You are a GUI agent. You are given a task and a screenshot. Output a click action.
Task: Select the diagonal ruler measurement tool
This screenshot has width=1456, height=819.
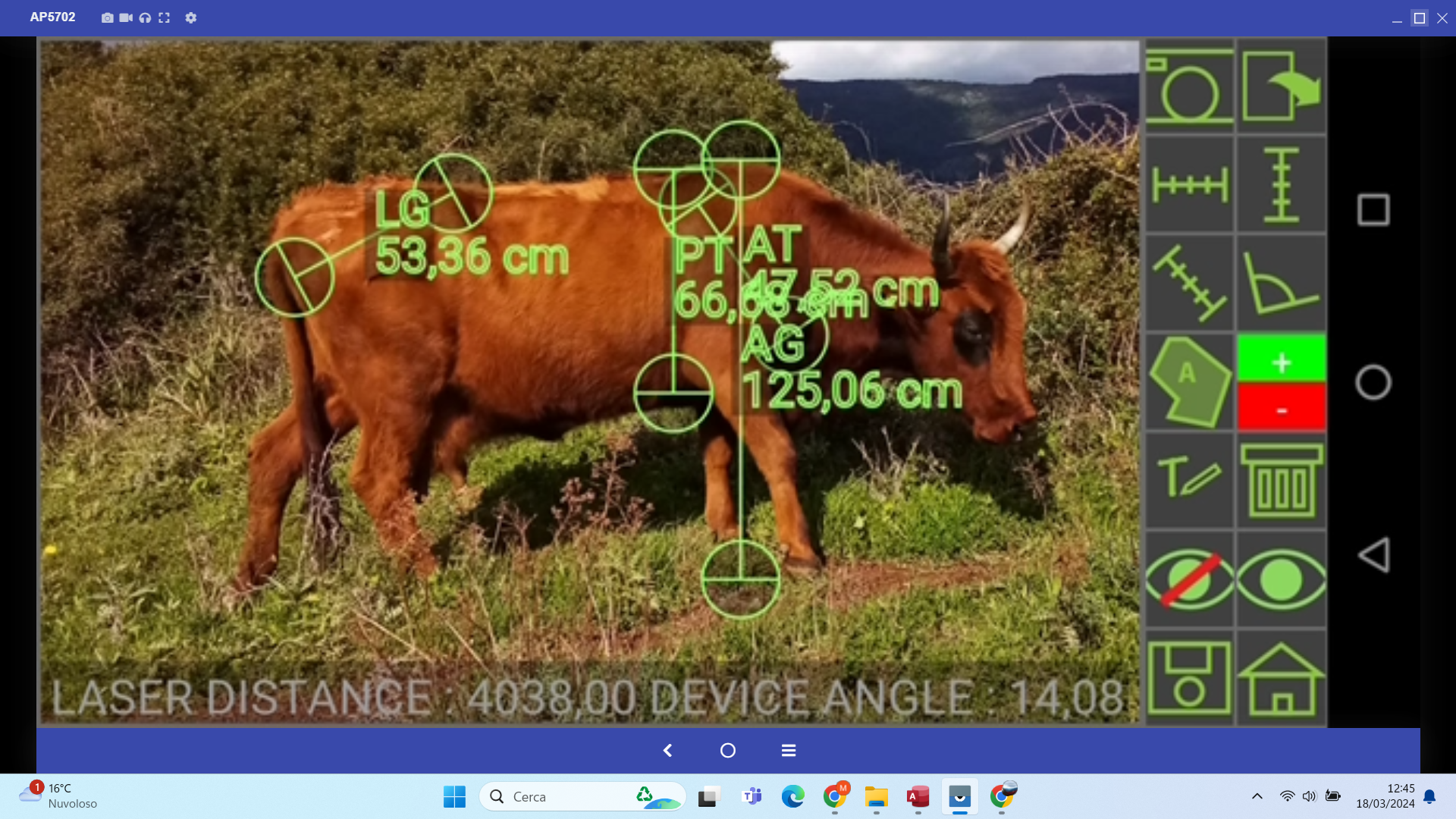pos(1188,284)
